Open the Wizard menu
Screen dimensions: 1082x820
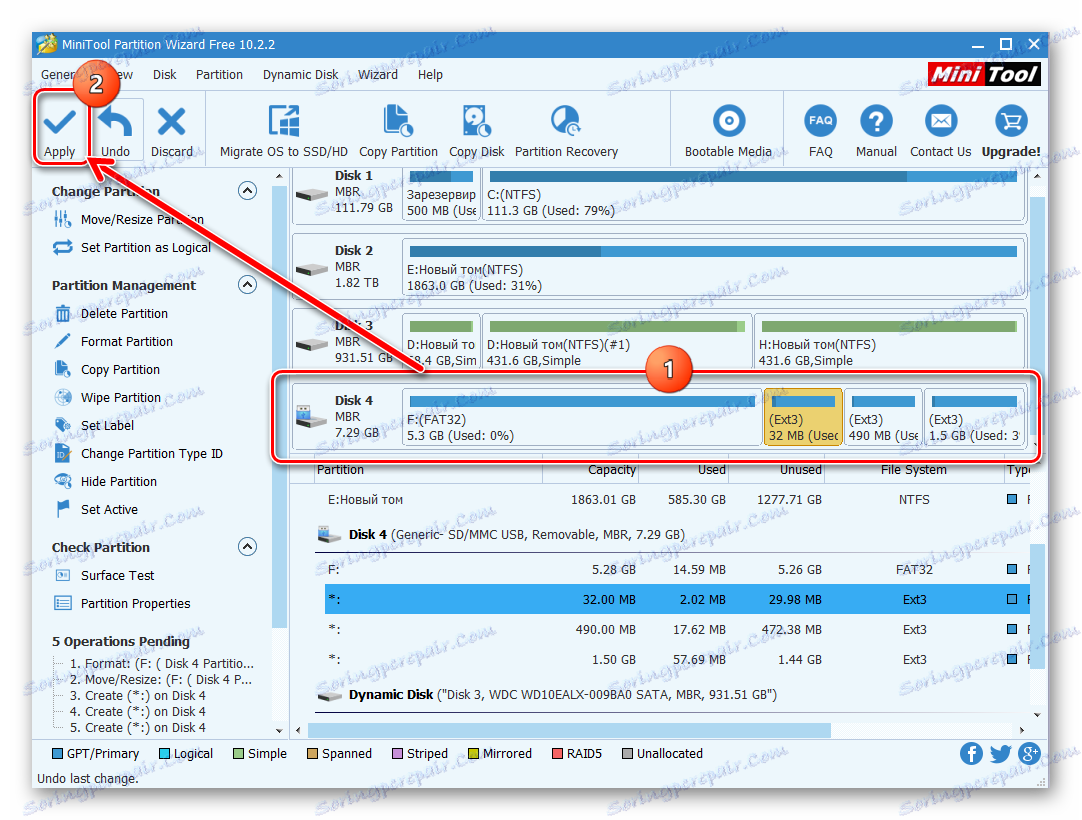377,75
